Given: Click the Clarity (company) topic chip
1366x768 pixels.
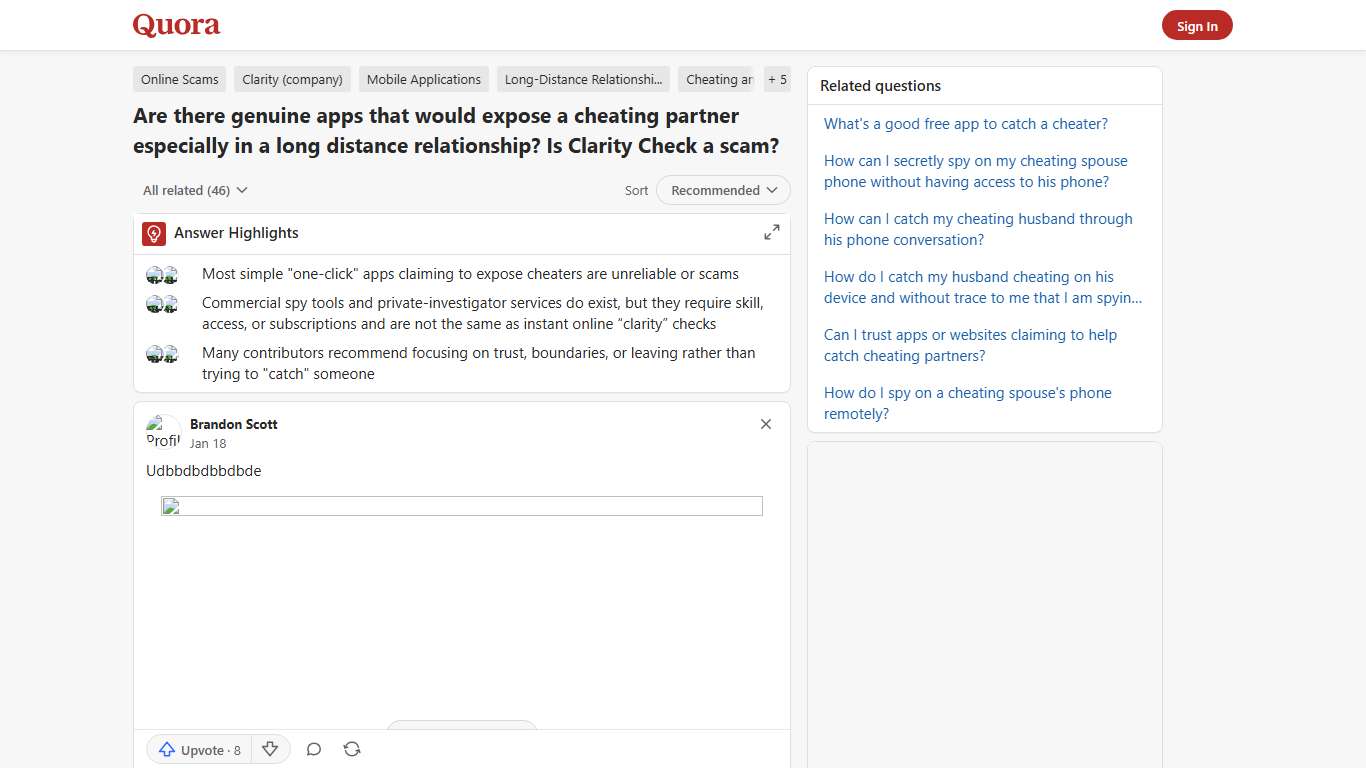Looking at the screenshot, I should 291,79.
